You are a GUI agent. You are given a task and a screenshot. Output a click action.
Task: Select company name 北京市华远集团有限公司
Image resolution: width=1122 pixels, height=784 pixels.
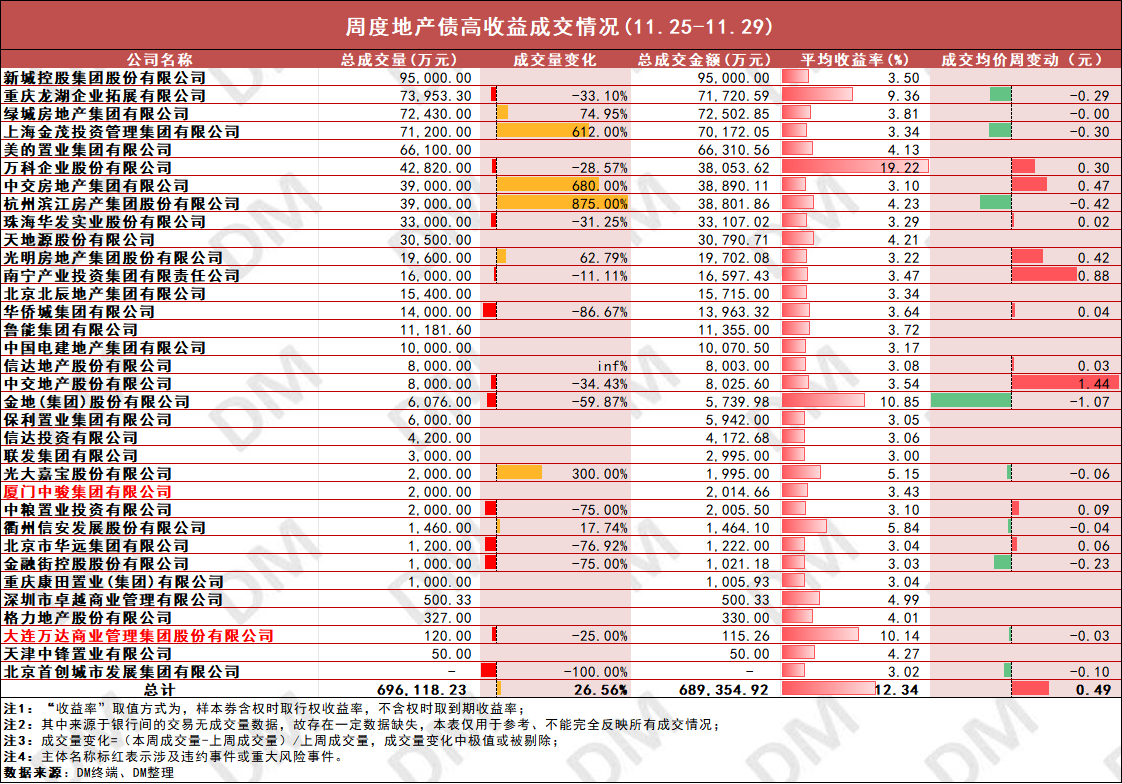(96, 545)
